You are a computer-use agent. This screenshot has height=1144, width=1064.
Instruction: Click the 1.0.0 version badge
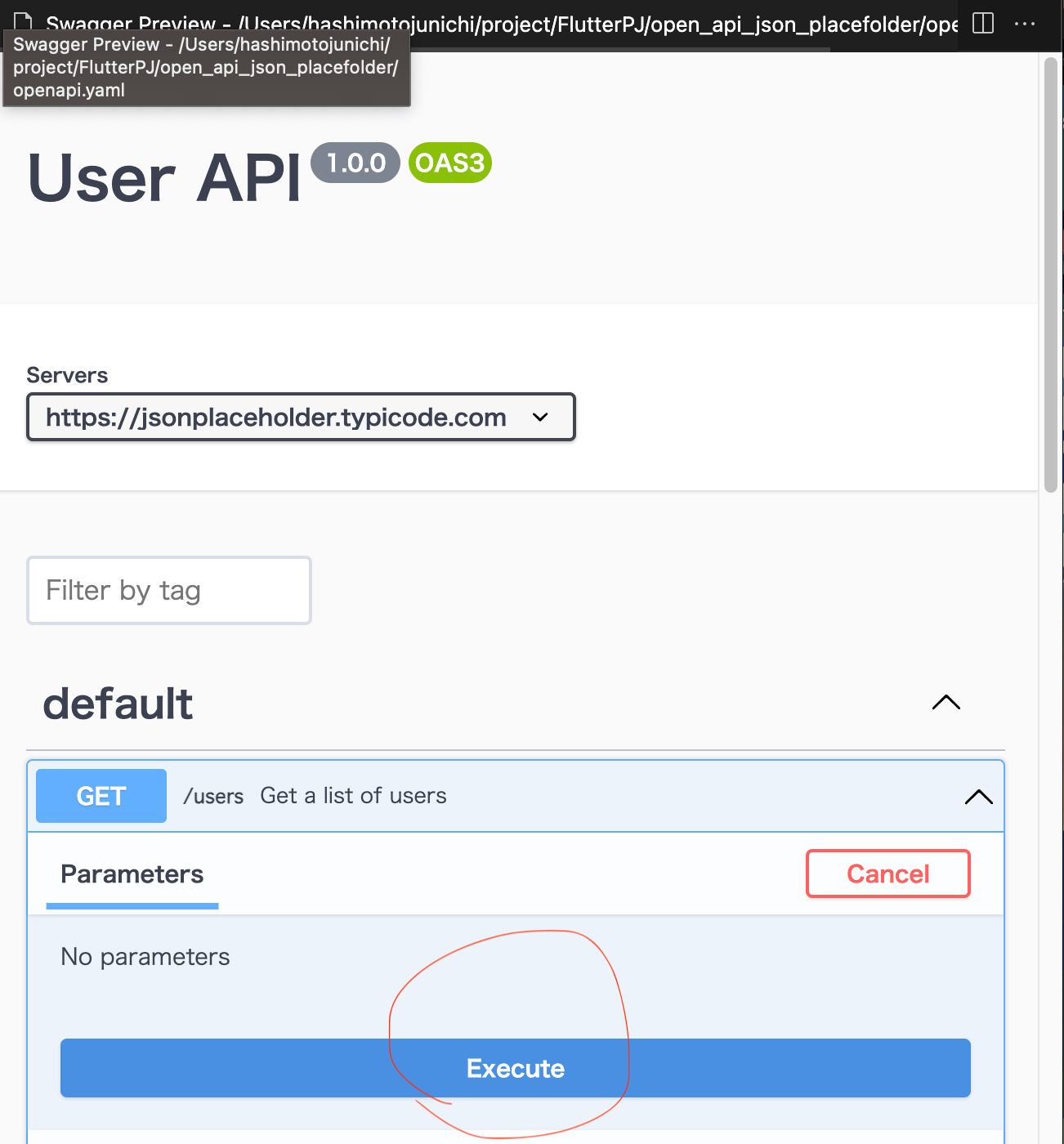click(355, 163)
